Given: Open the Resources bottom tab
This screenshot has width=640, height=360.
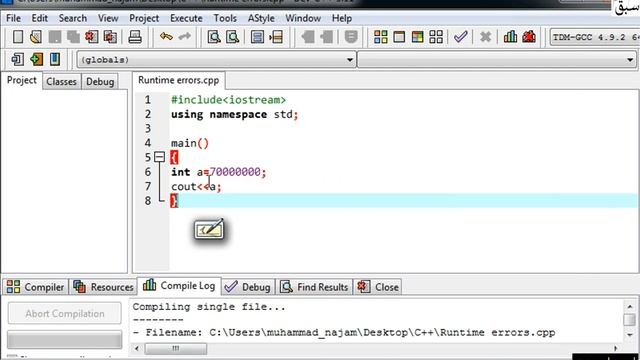Looking at the screenshot, I should [104, 287].
